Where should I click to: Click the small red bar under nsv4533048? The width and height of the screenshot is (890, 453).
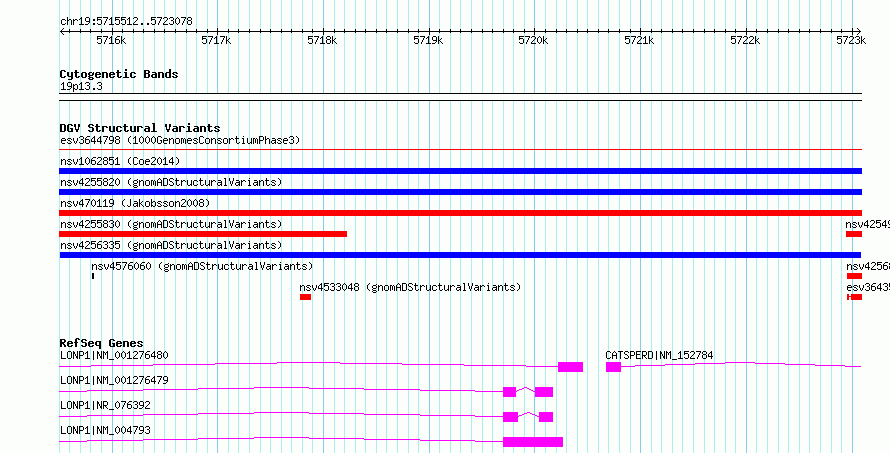click(305, 297)
